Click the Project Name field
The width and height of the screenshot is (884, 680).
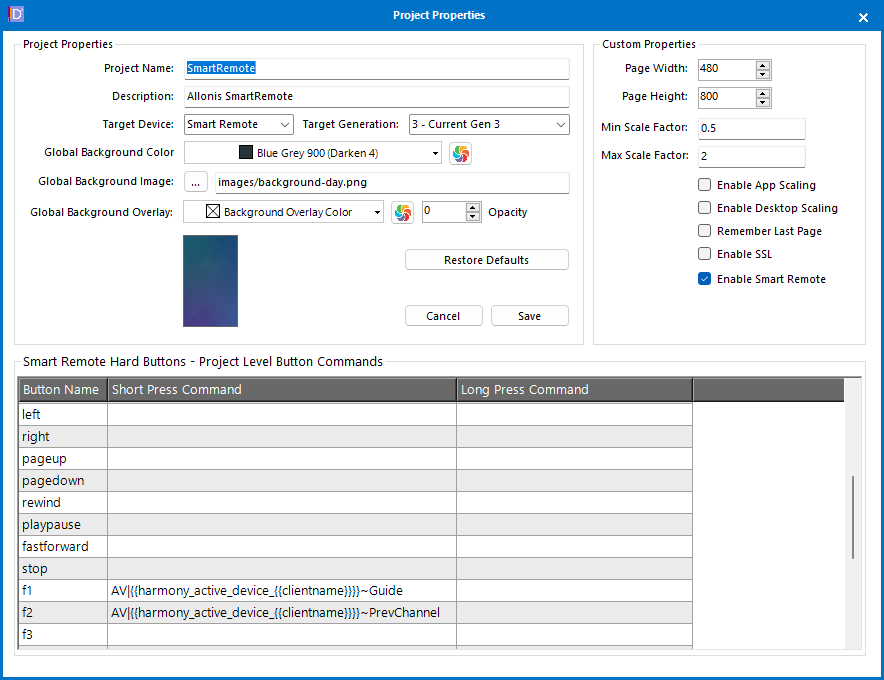pos(377,68)
